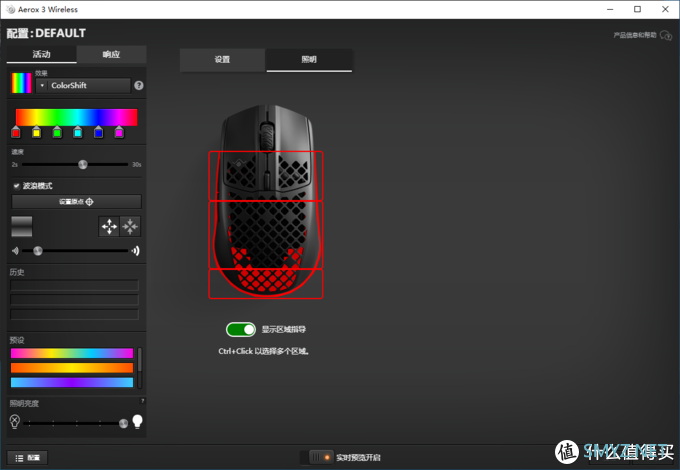Select the third empty history slot

point(75,314)
